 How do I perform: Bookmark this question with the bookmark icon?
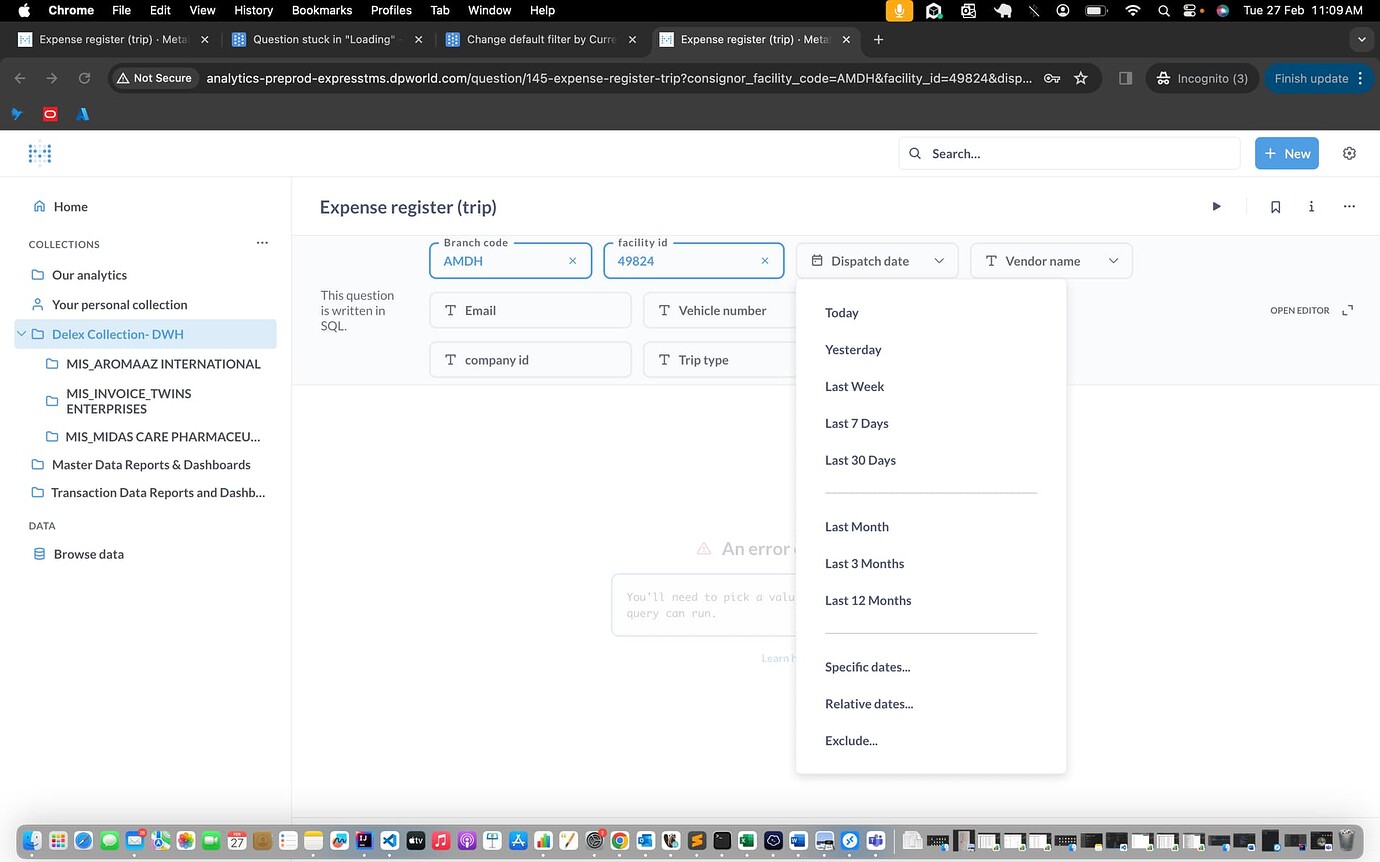pyautogui.click(x=1276, y=207)
